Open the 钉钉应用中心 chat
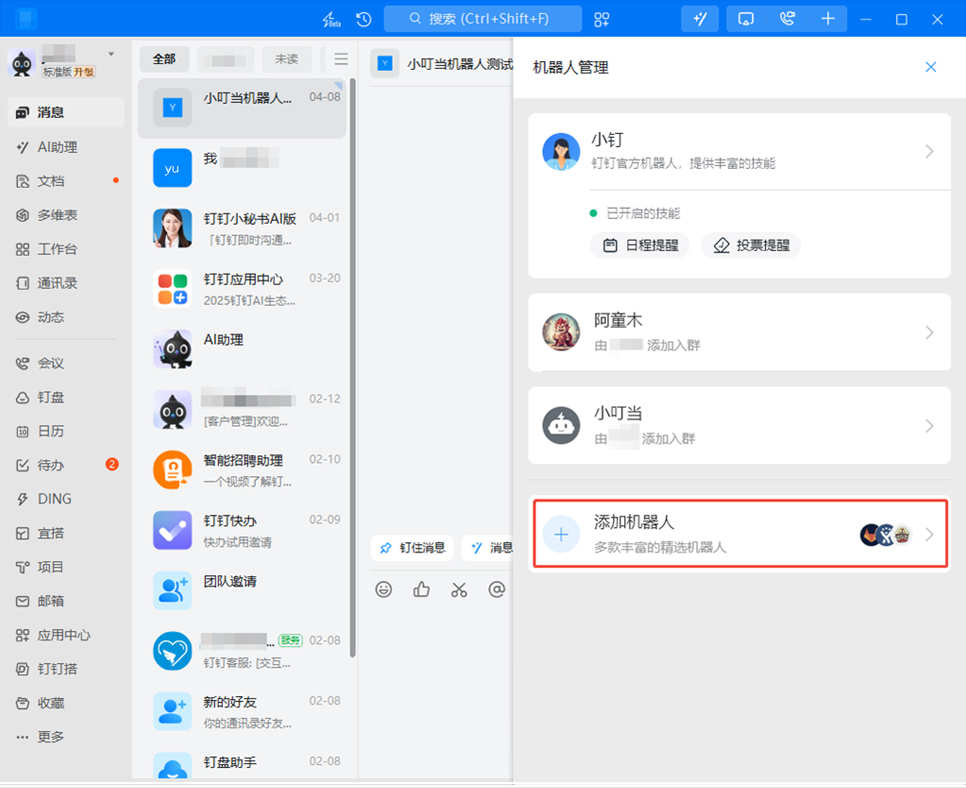 tap(242, 289)
